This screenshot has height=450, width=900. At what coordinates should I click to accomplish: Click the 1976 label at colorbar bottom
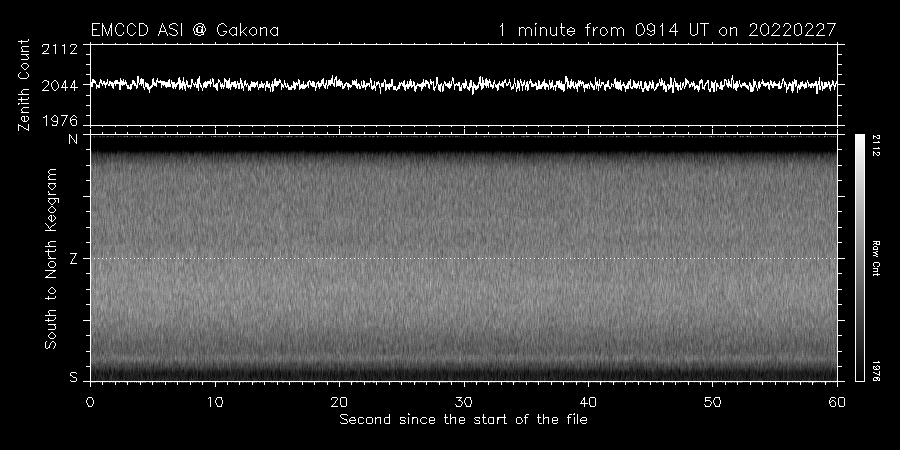coord(875,371)
